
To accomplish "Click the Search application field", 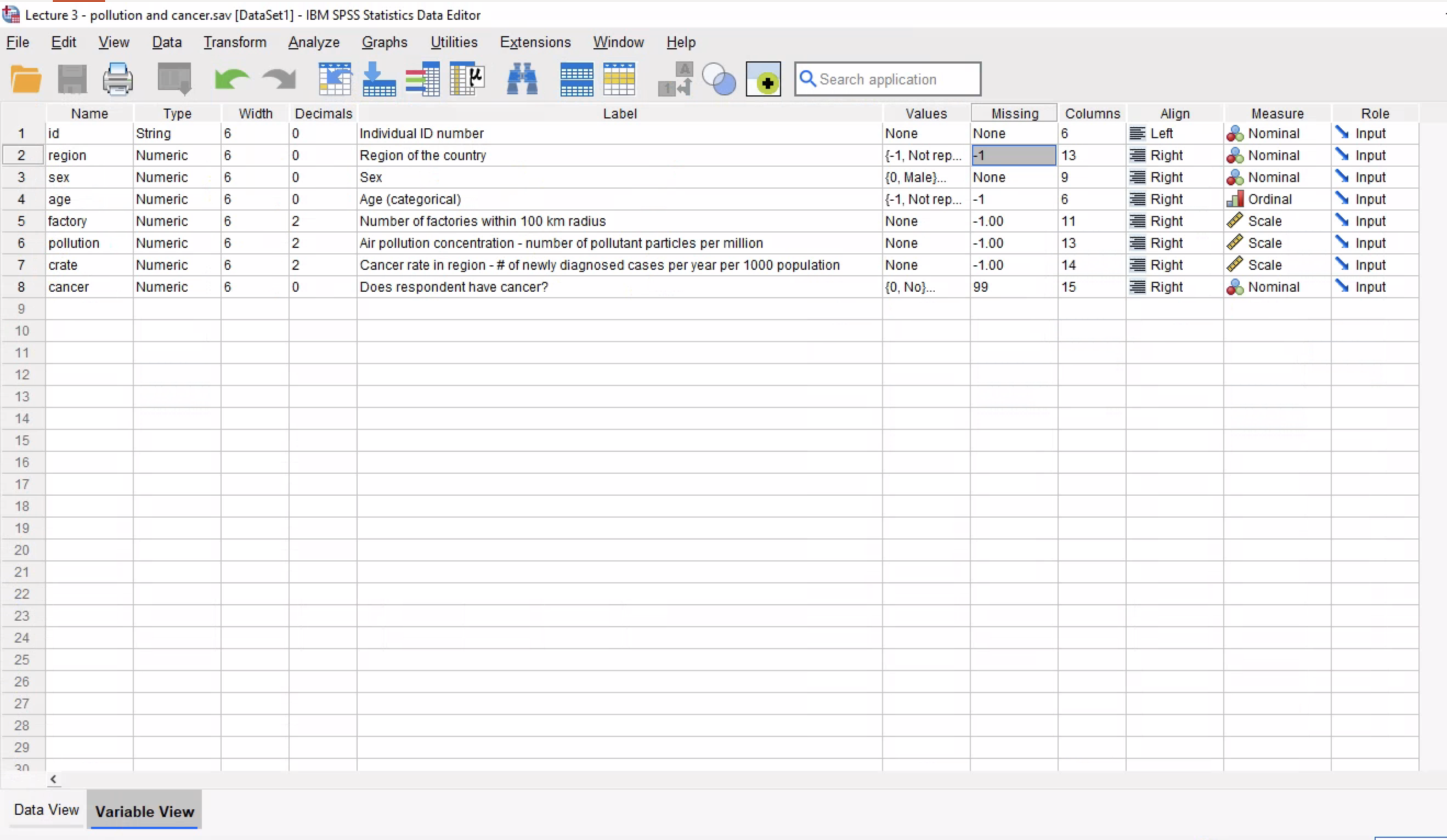I will pyautogui.click(x=887, y=78).
